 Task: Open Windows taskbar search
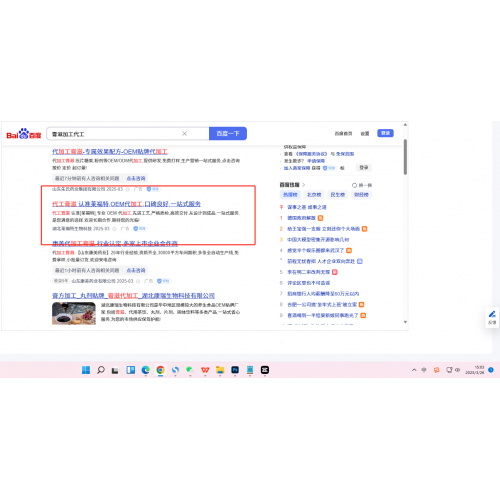coord(101,370)
